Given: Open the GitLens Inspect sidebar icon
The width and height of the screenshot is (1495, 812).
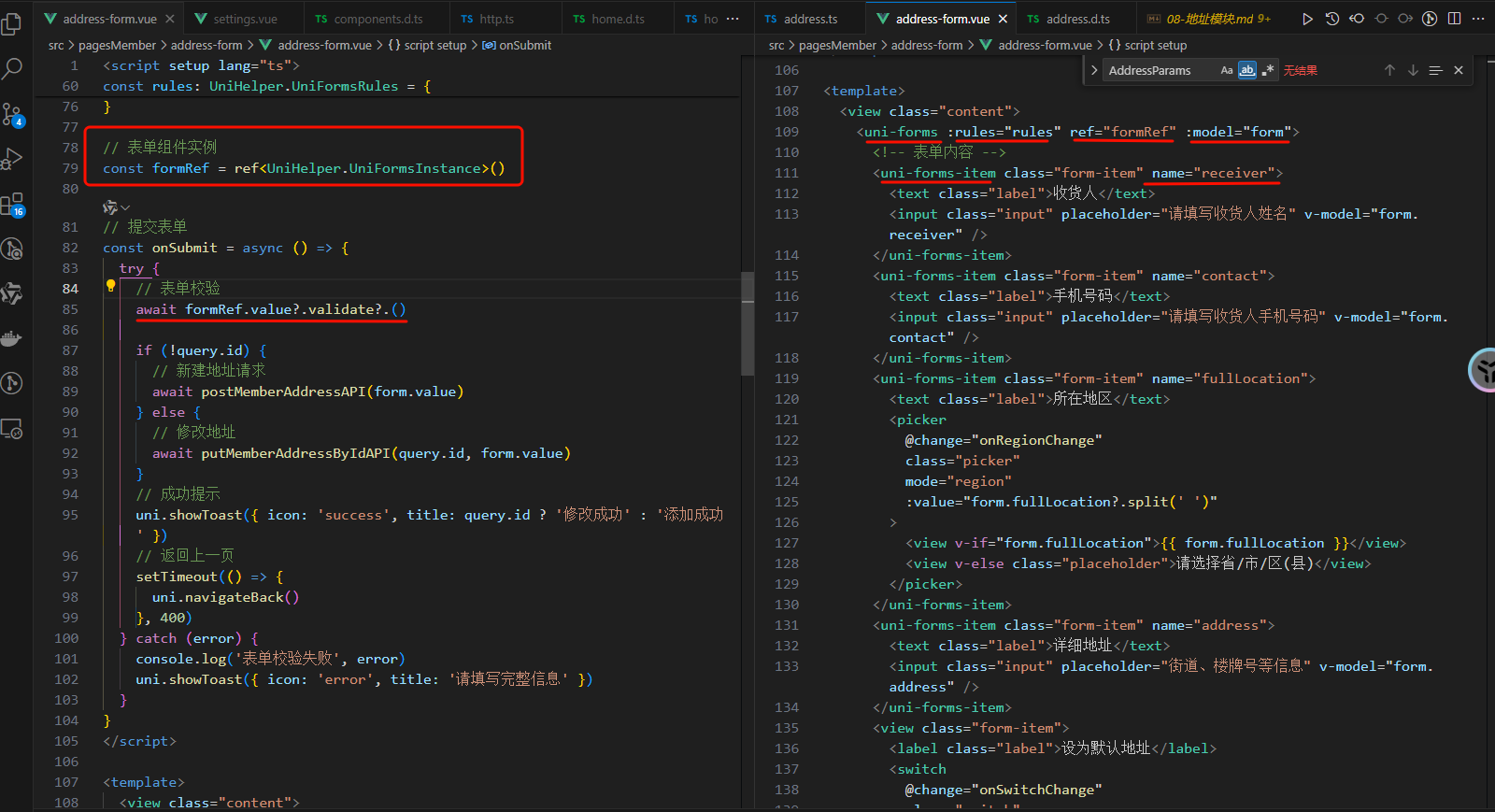Looking at the screenshot, I should point(12,249).
